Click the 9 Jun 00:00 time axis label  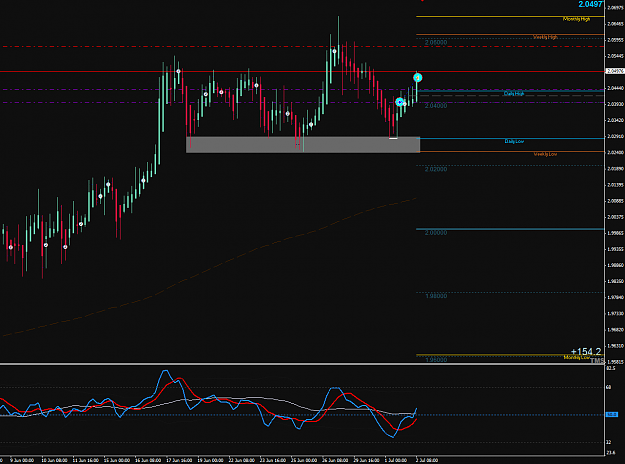[x=22, y=460]
